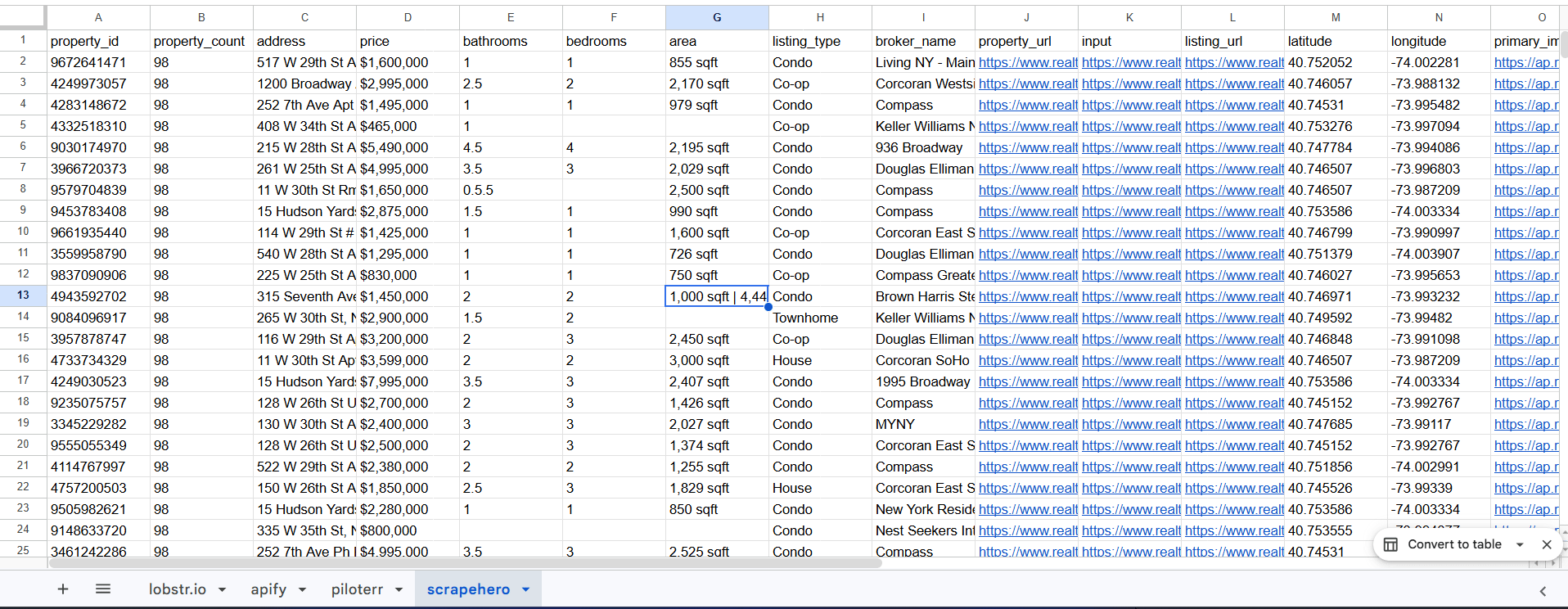This screenshot has width=1568, height=609.
Task: Click the property_id header cell
Action: (x=98, y=41)
